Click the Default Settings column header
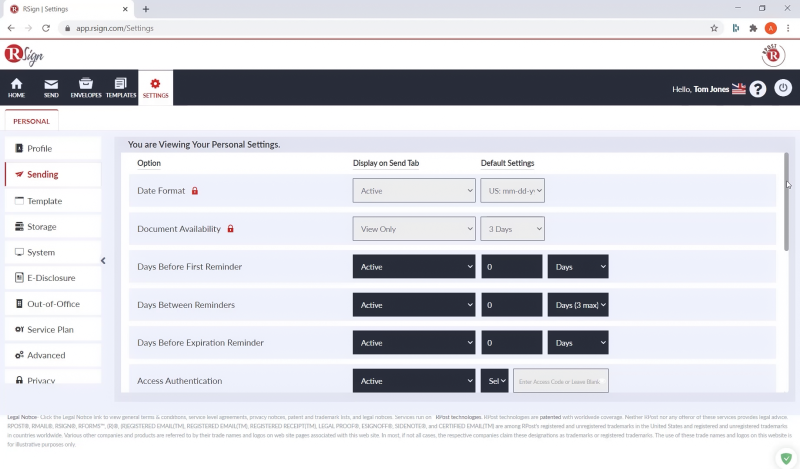This screenshot has width=800, height=469. click(x=507, y=163)
